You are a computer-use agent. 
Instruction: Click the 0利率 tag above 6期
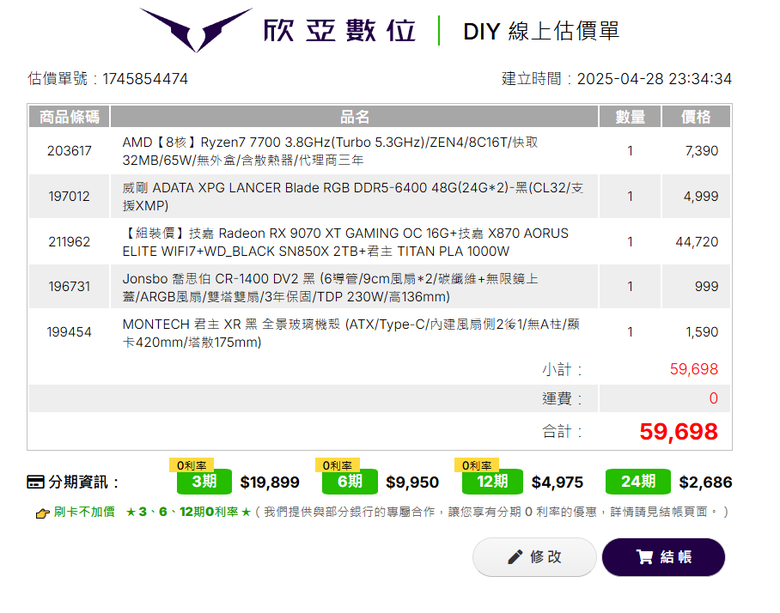click(337, 465)
